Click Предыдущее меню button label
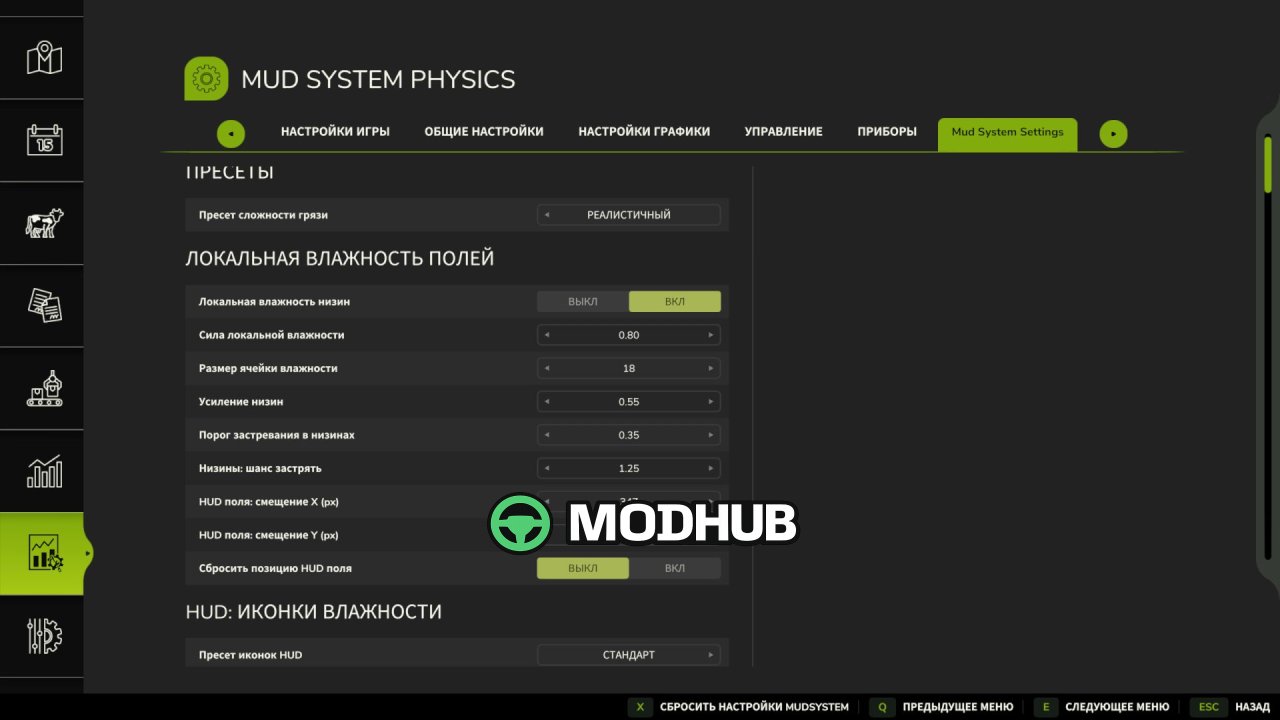 point(957,707)
